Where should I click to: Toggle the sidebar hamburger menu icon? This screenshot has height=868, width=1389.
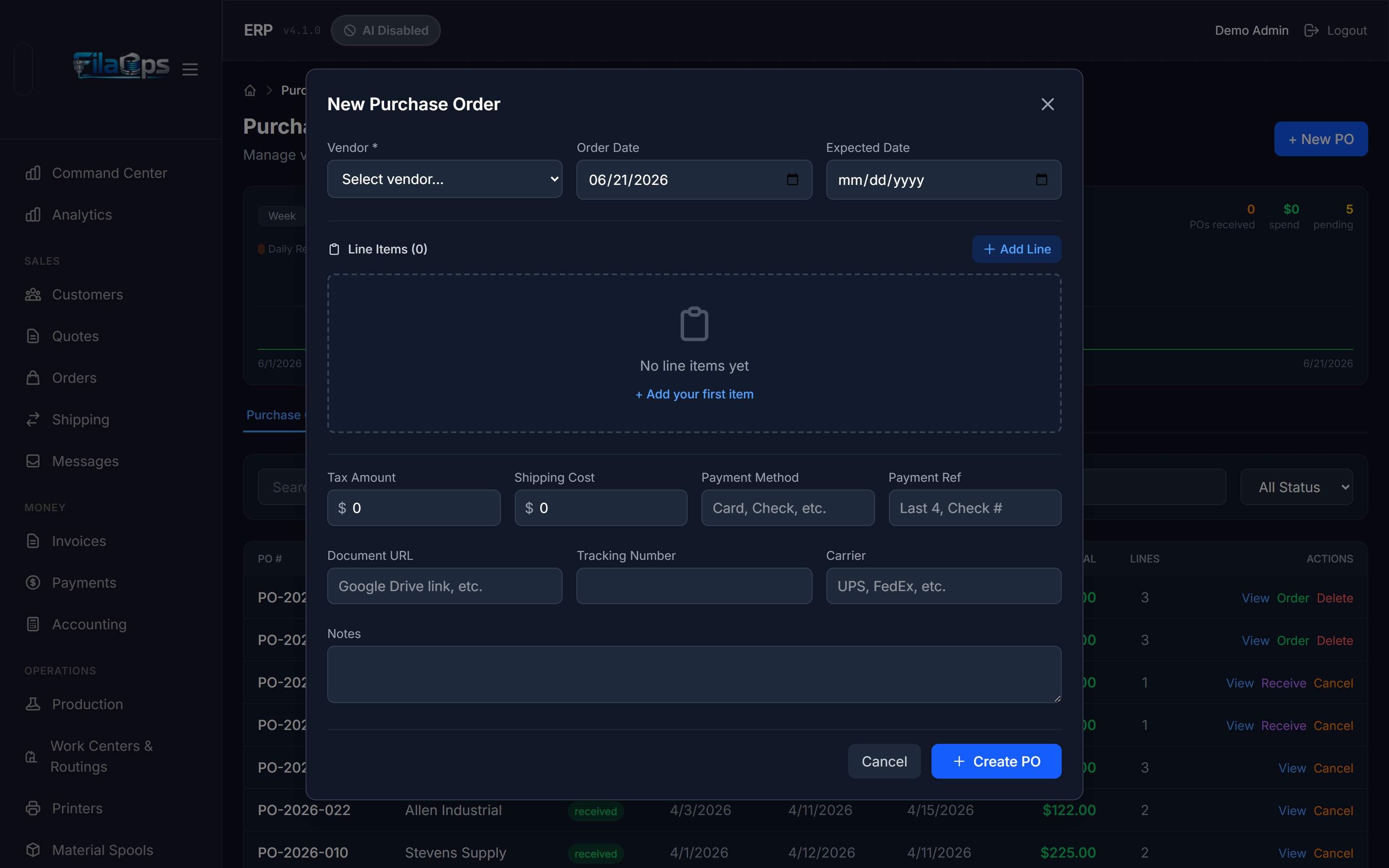pyautogui.click(x=190, y=69)
